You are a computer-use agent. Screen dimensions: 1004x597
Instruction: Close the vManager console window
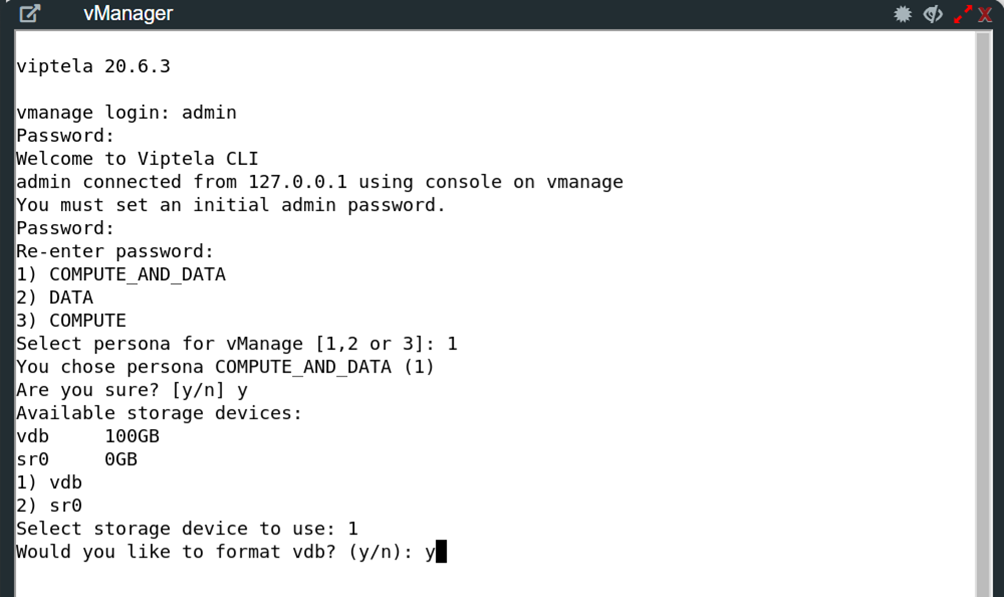point(986,15)
